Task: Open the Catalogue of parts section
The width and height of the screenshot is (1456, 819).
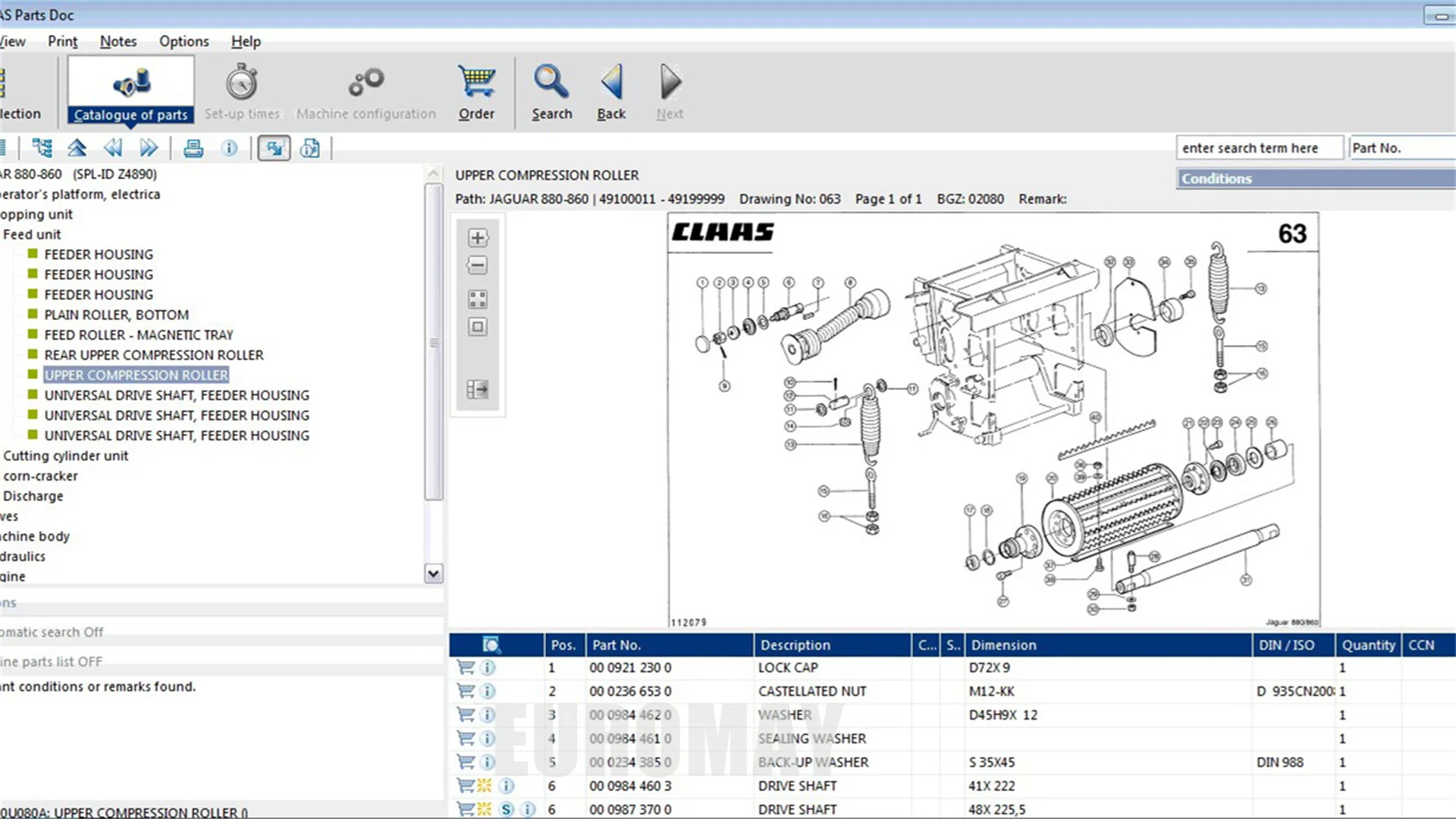Action: pos(130,91)
